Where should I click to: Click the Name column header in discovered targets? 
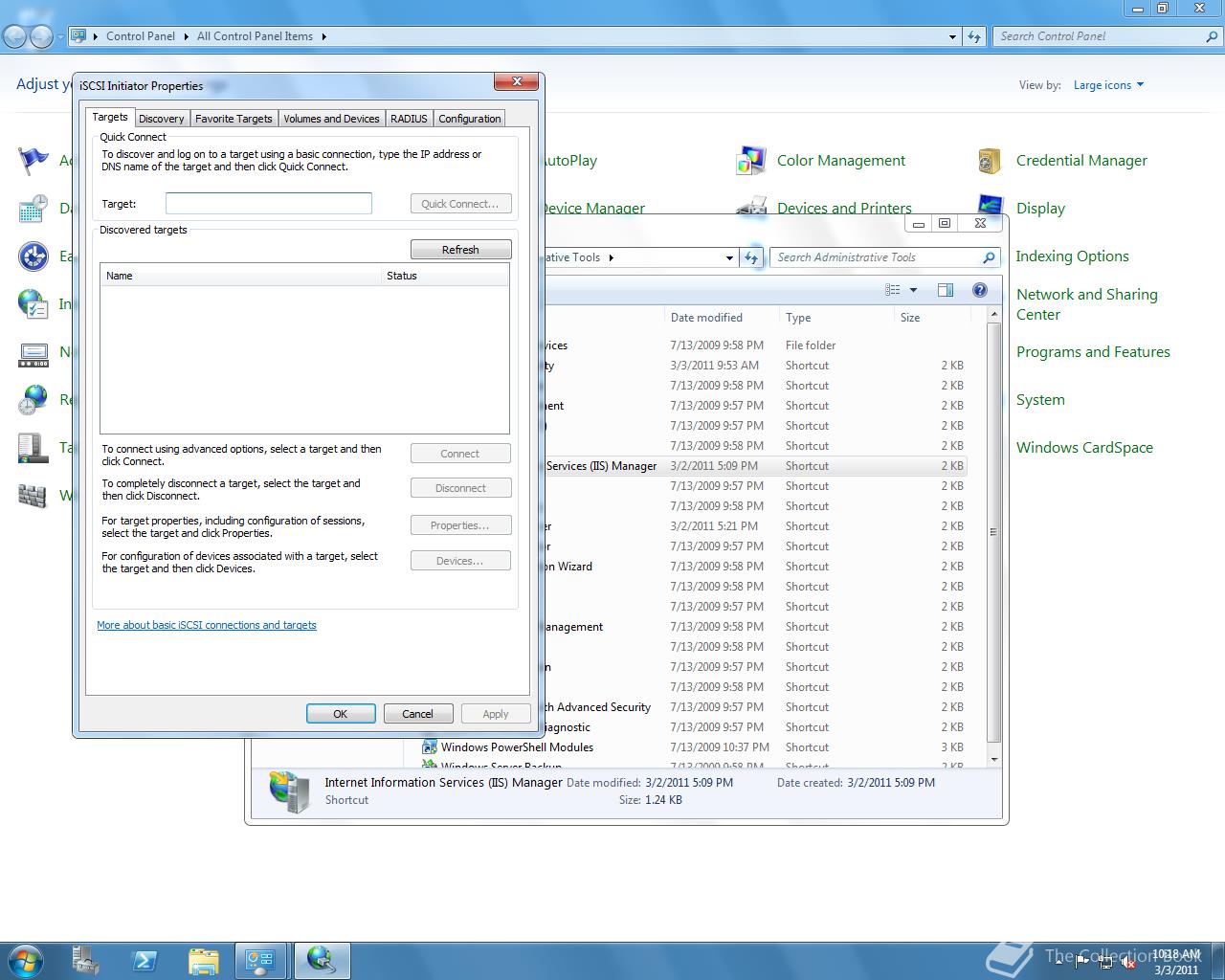tap(240, 276)
